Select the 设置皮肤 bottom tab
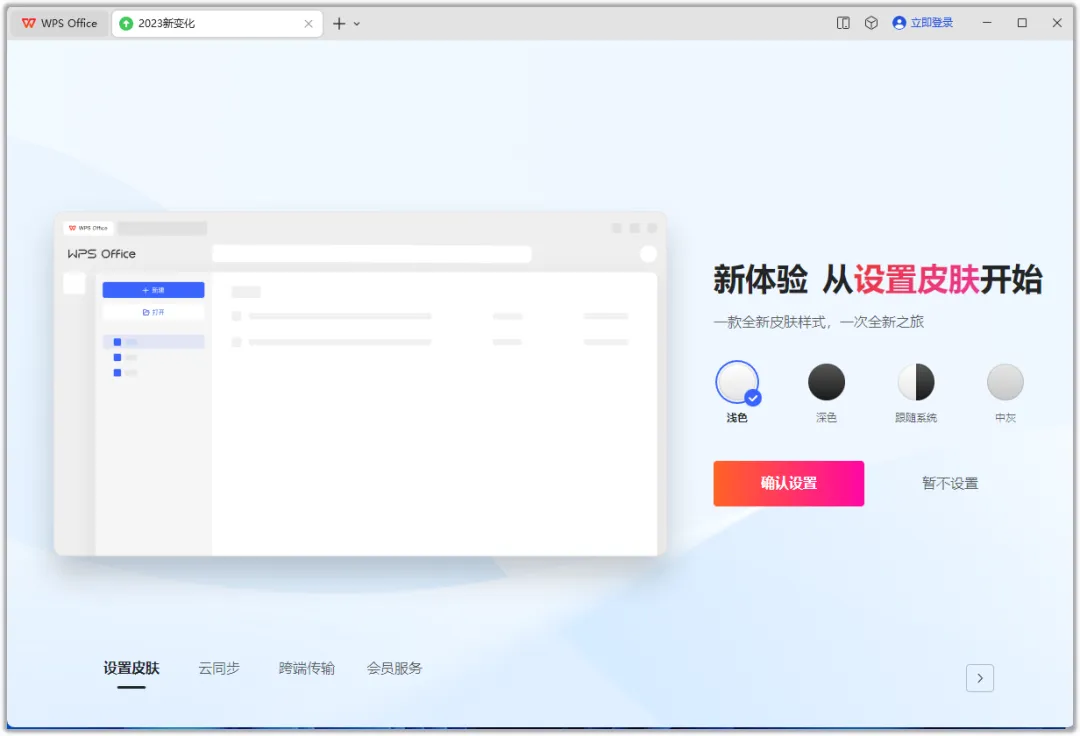 (132, 669)
